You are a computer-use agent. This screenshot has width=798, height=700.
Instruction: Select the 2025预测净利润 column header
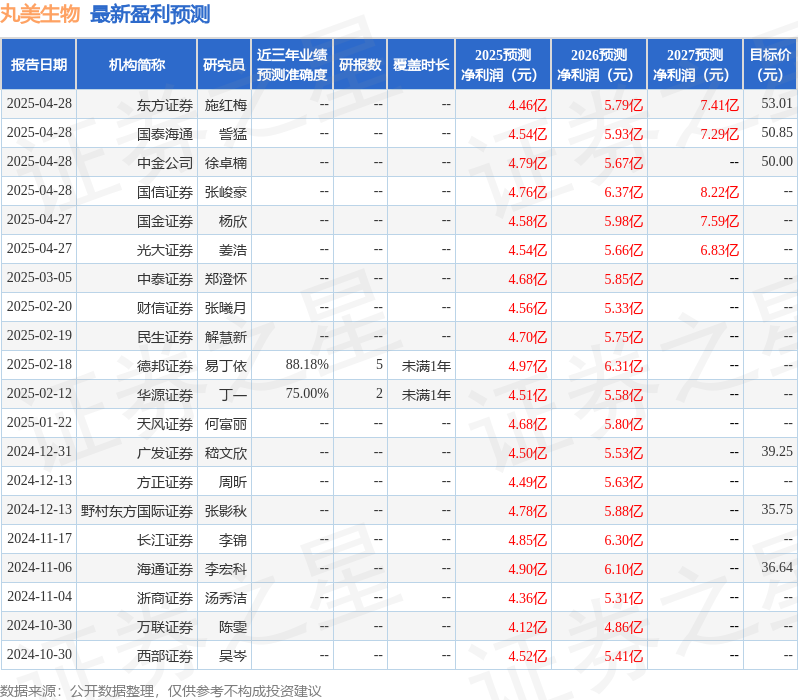503,65
